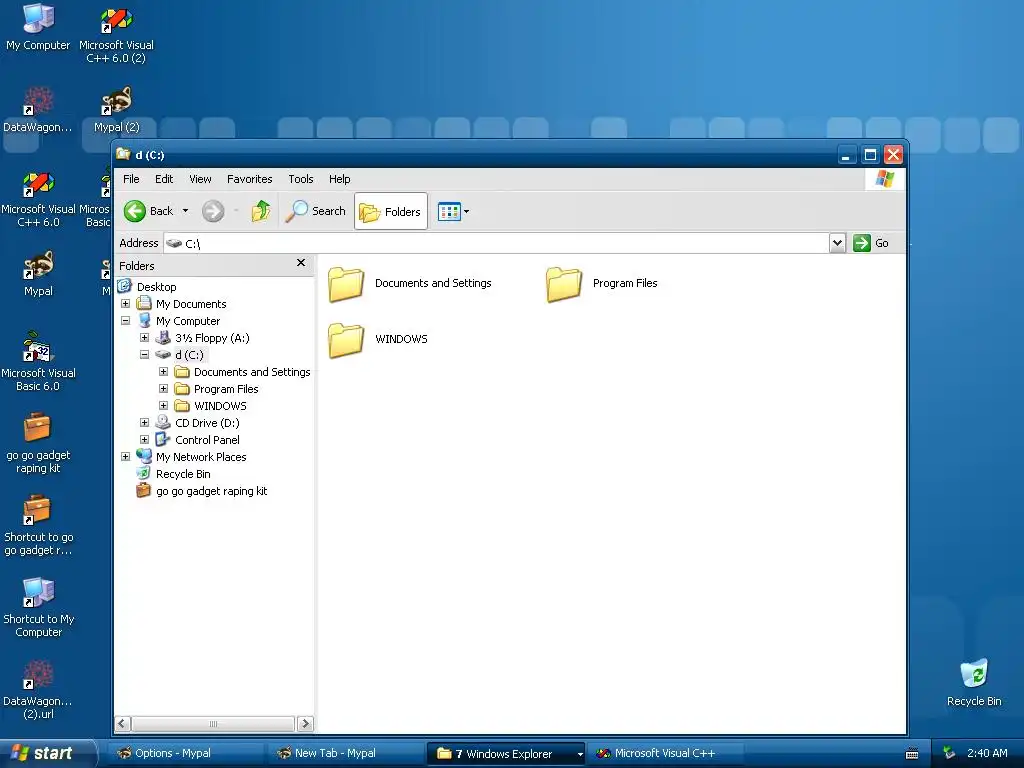
Task: Click folder tree scrollbar left arrow
Action: pos(123,724)
